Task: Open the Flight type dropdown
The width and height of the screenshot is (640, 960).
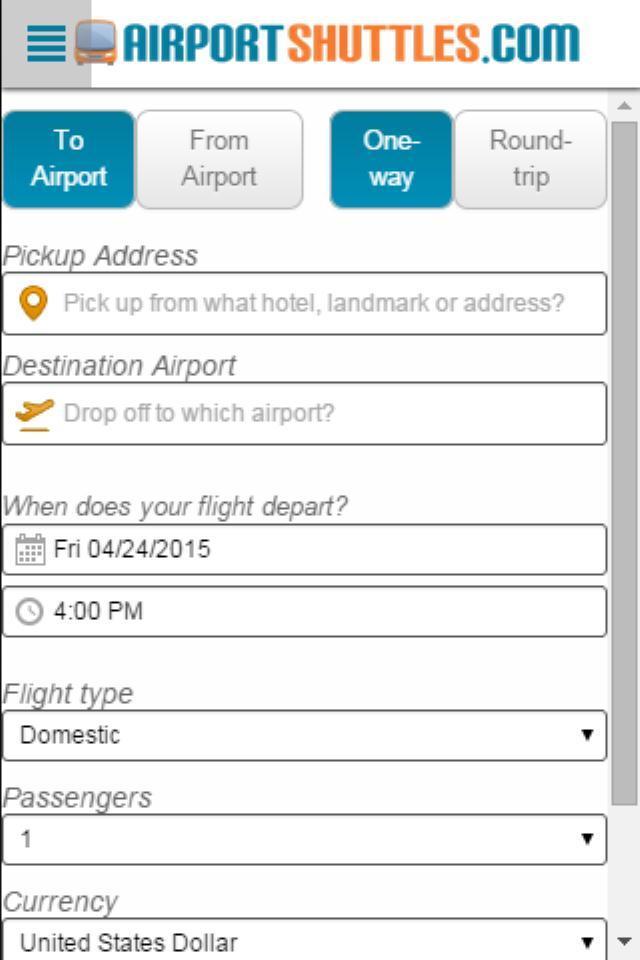Action: pos(305,735)
